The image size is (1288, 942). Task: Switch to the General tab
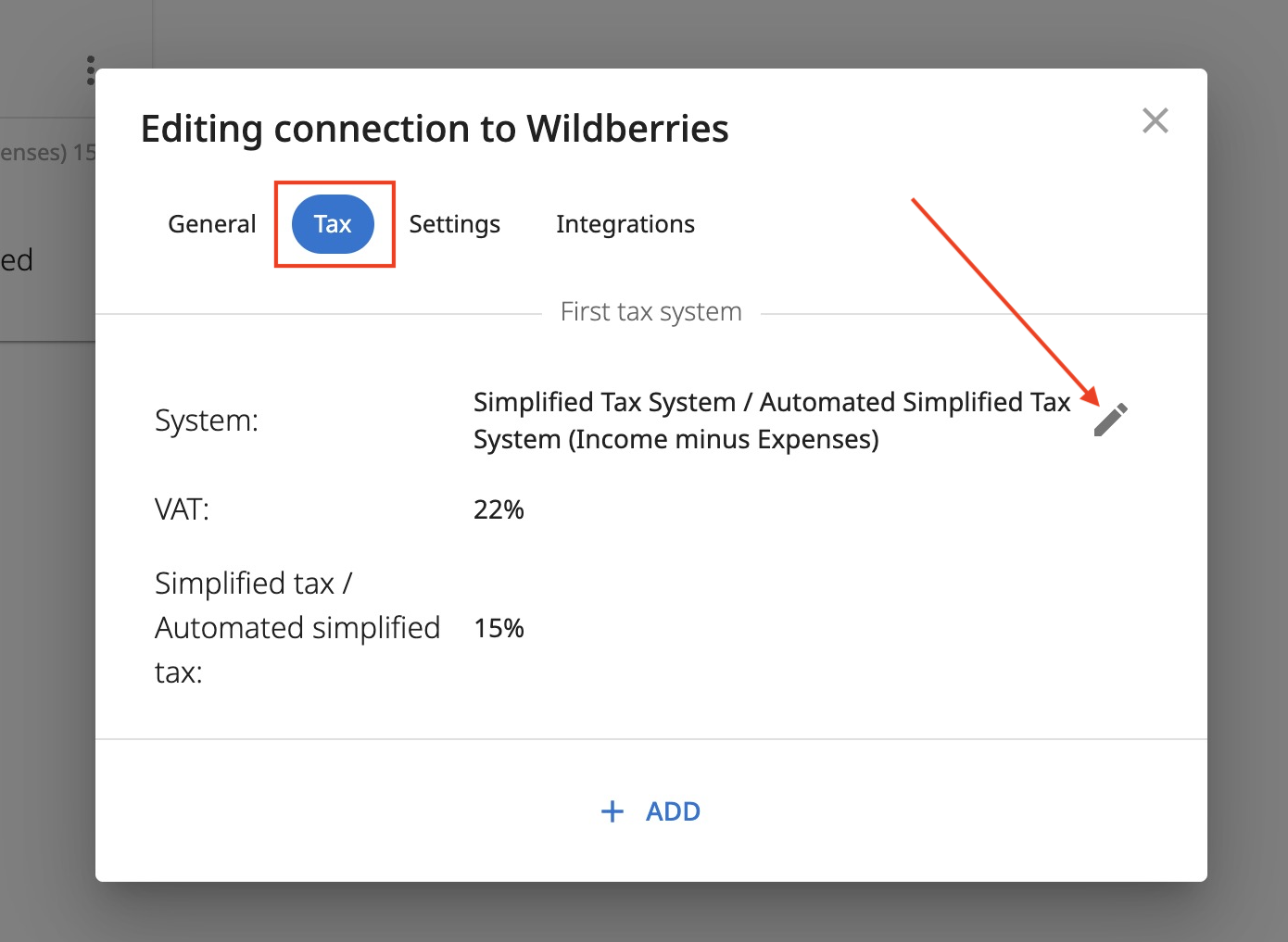[212, 224]
